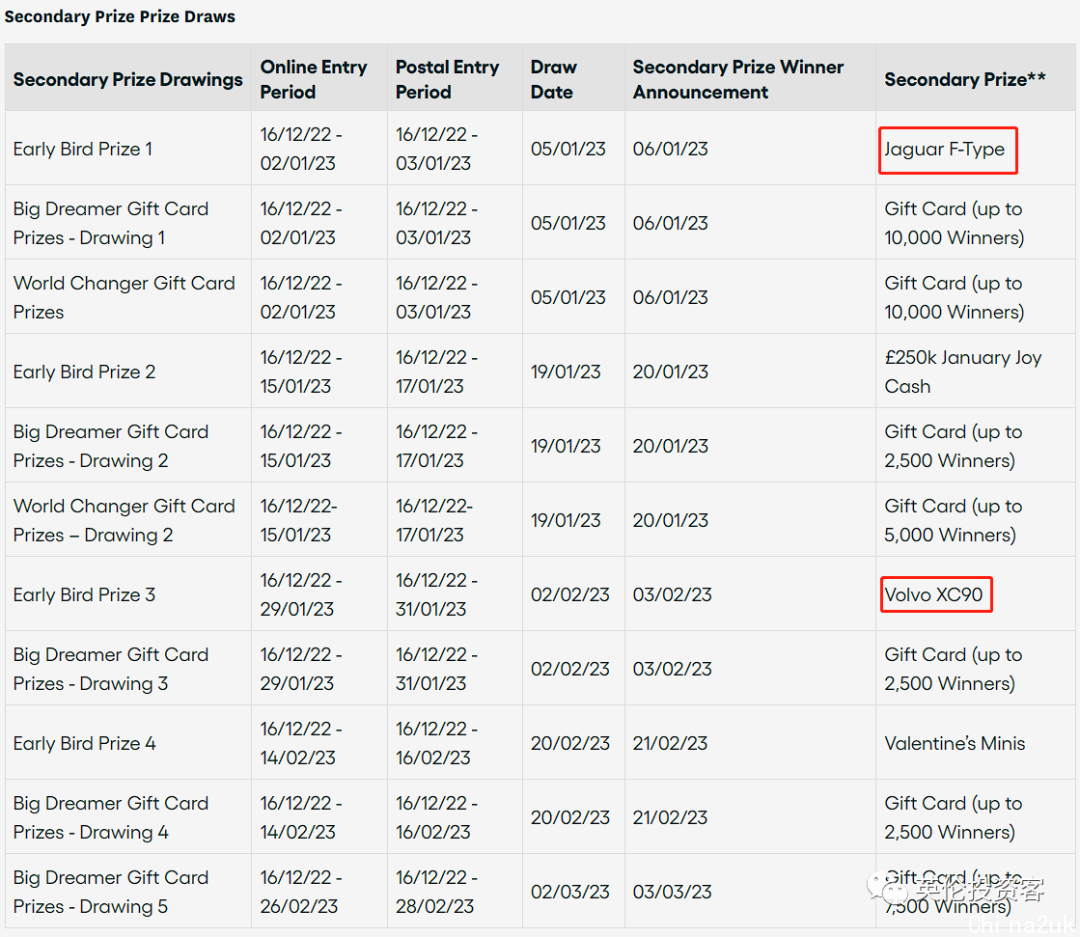The height and width of the screenshot is (937, 1080).
Task: Click postal entry period for Big Dreamer Drawing 5
Action: point(437,892)
